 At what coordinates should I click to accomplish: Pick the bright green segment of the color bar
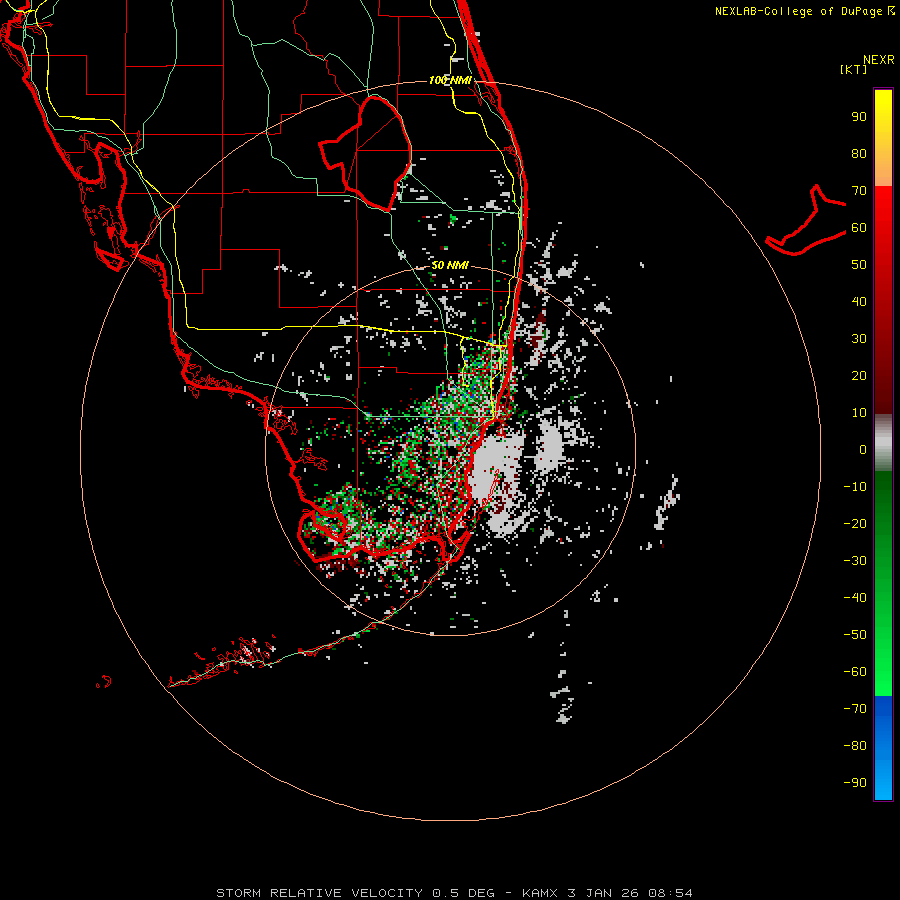tap(883, 660)
